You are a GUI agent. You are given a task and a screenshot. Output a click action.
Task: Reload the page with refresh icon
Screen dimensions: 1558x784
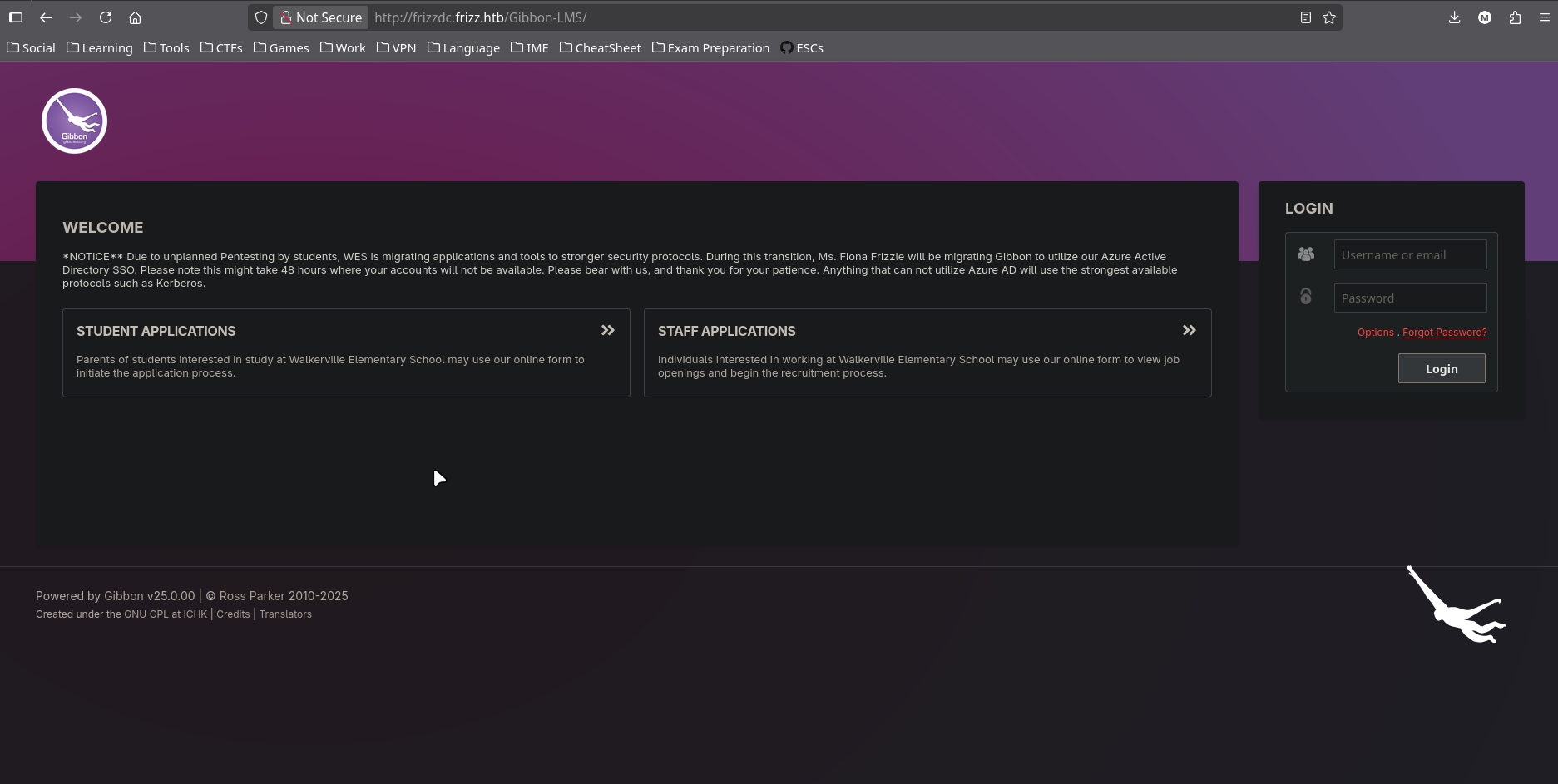pos(106,17)
